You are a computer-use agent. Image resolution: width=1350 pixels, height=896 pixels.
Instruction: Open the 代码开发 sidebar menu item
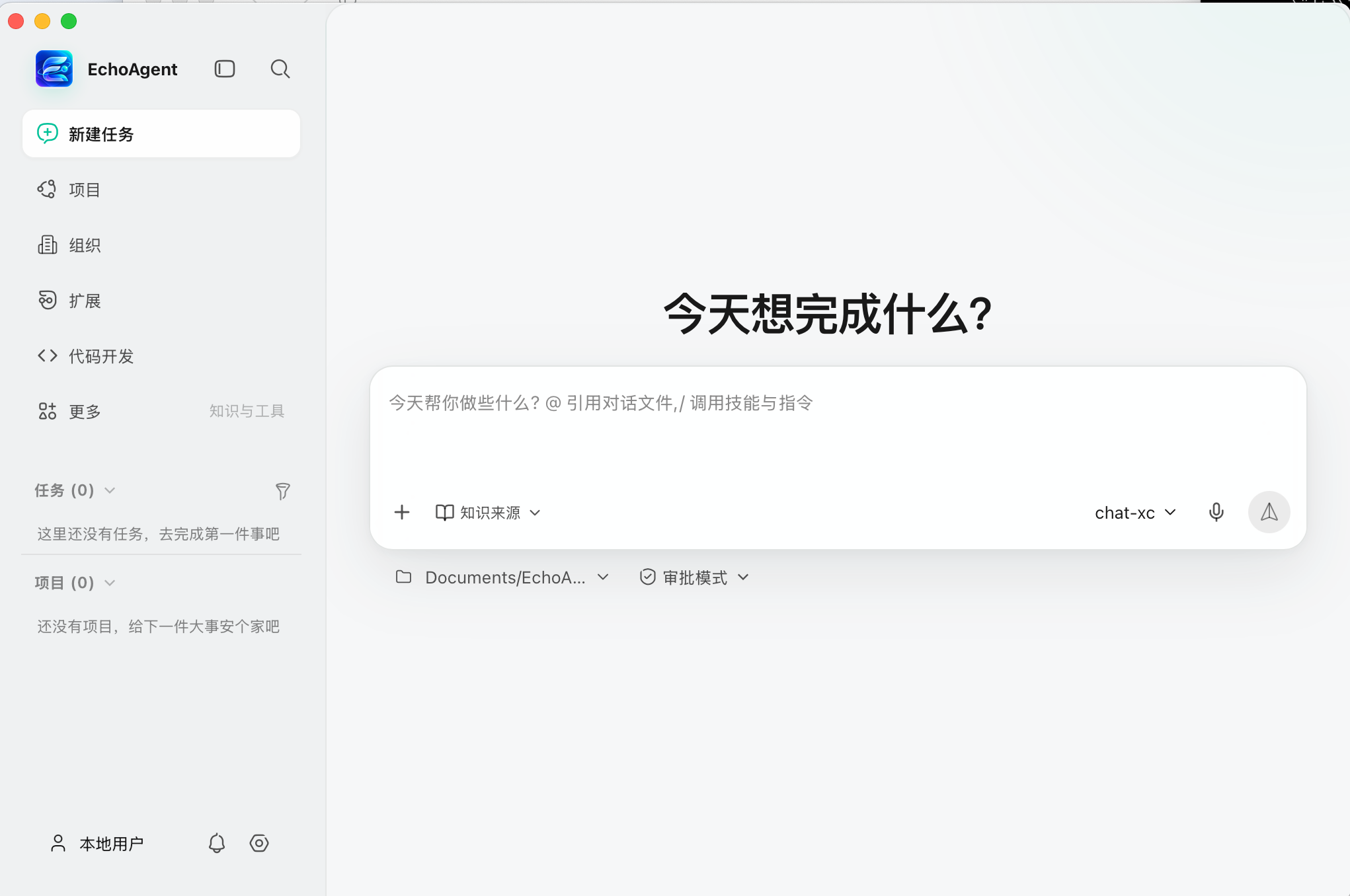[x=161, y=356]
